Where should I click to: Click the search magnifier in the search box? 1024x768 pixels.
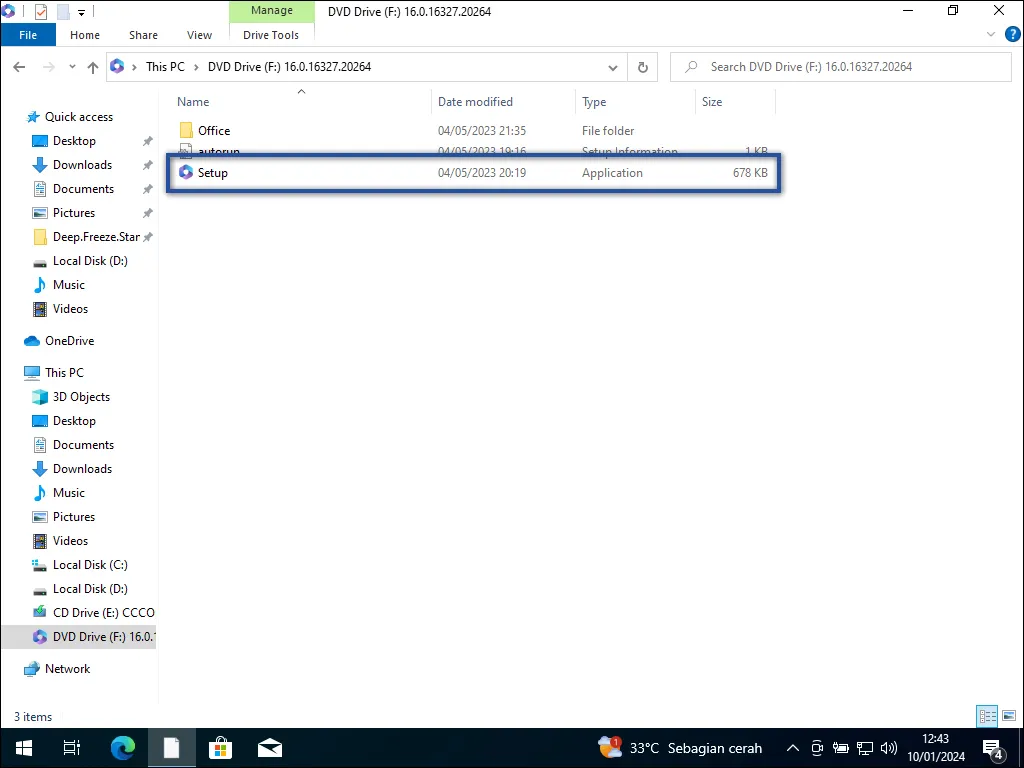689,67
